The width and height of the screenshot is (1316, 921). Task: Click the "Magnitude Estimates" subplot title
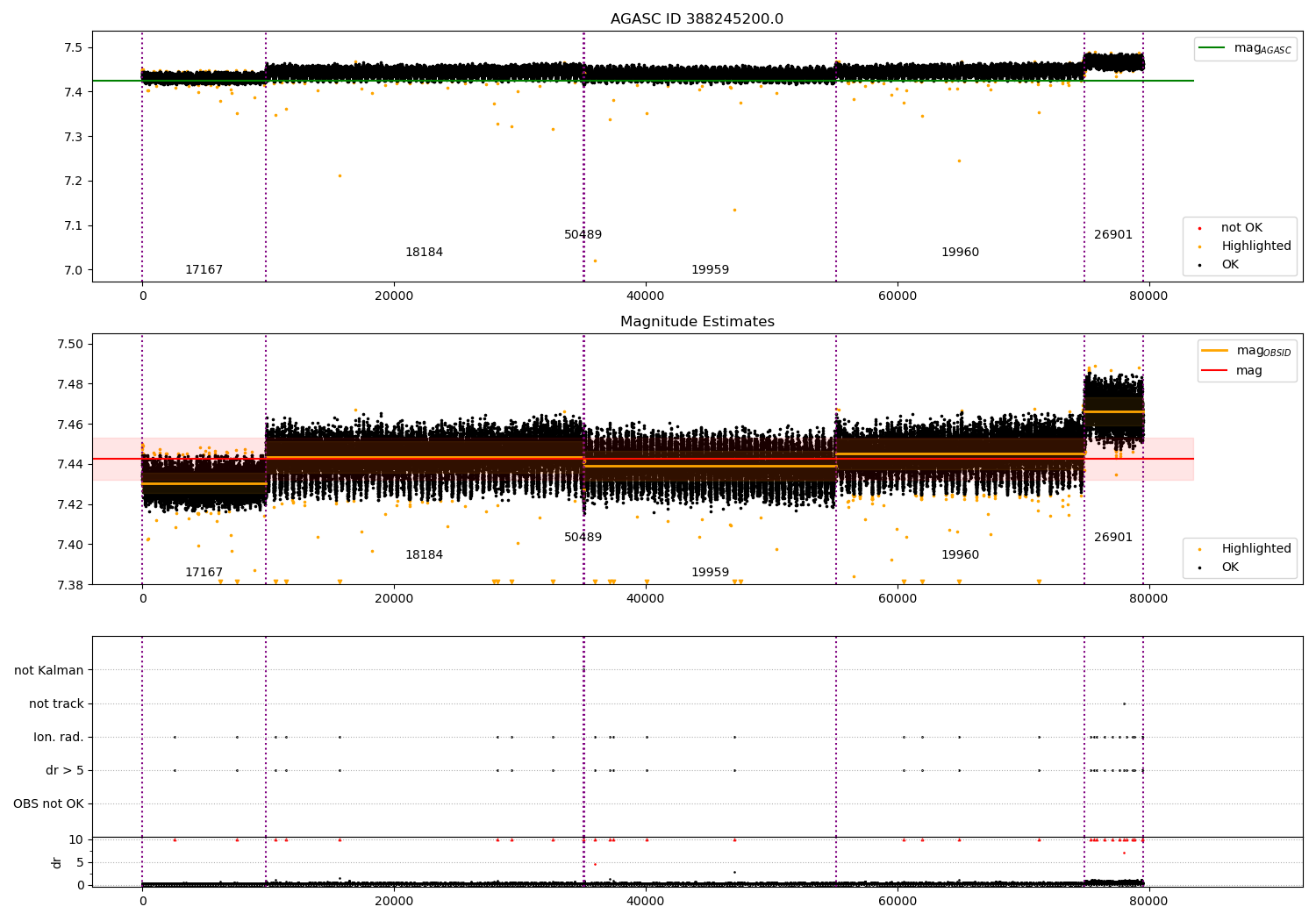[697, 322]
